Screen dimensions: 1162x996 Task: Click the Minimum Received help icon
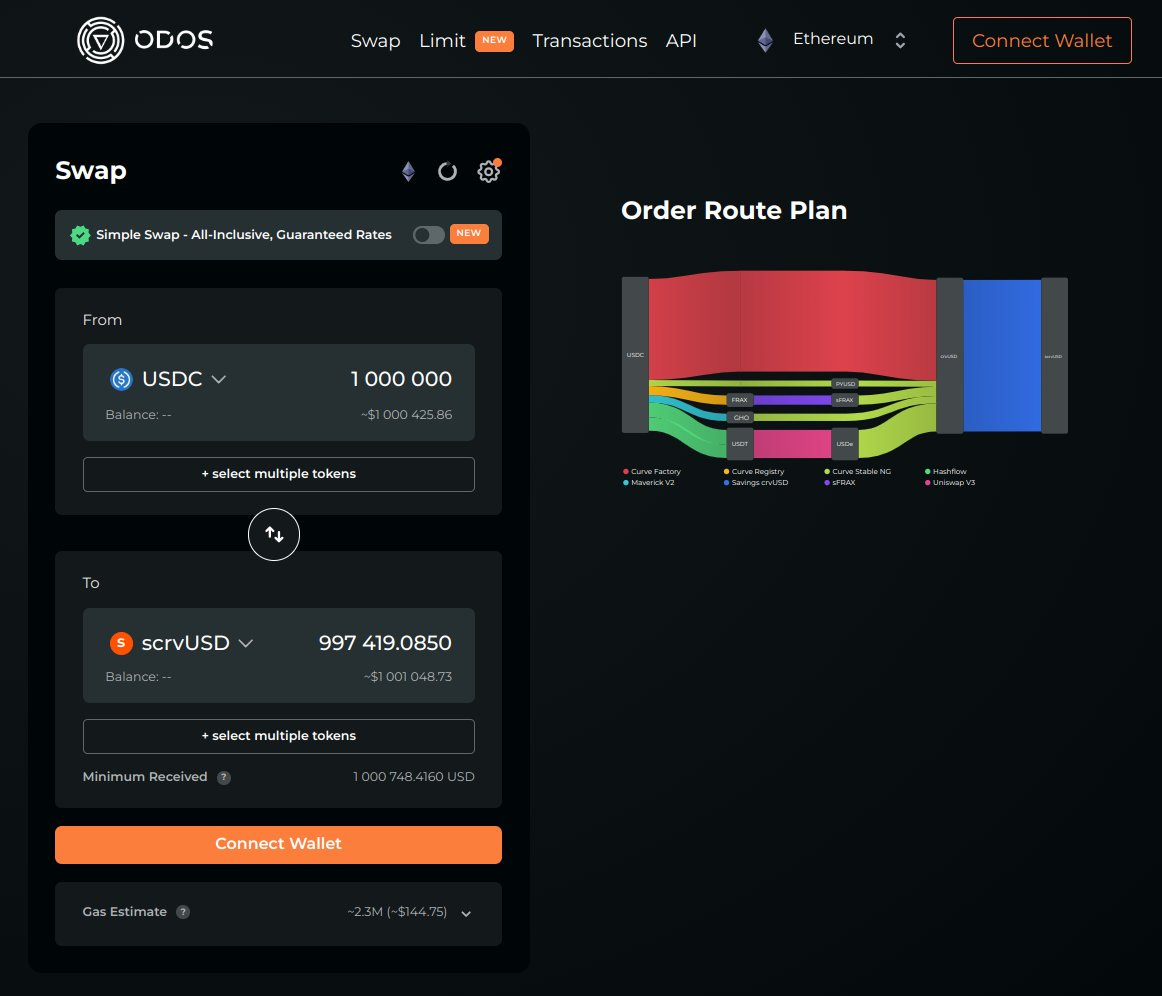click(223, 777)
